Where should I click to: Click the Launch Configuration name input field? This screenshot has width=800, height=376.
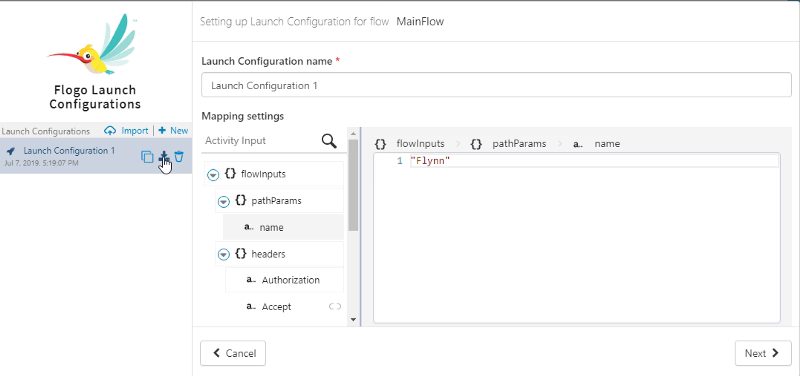496,85
